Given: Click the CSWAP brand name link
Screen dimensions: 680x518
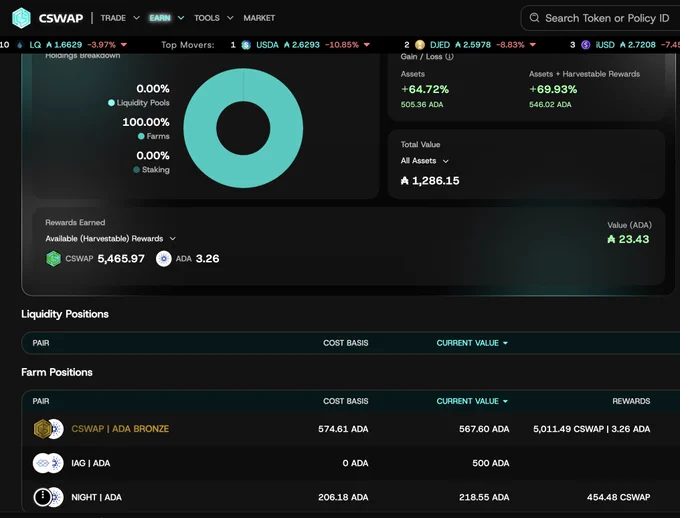Looking at the screenshot, I should pyautogui.click(x=61, y=18).
